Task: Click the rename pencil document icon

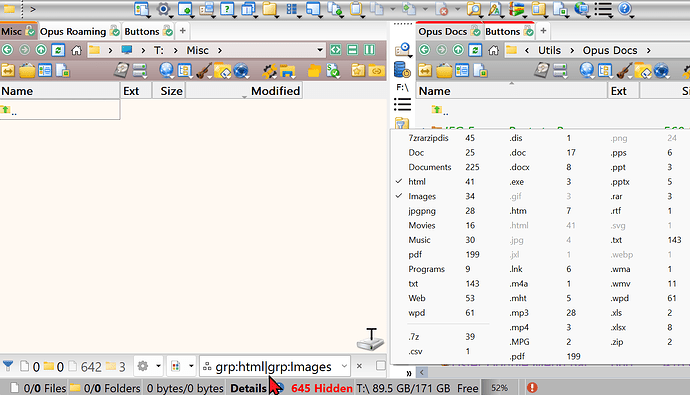Action: coord(495,9)
